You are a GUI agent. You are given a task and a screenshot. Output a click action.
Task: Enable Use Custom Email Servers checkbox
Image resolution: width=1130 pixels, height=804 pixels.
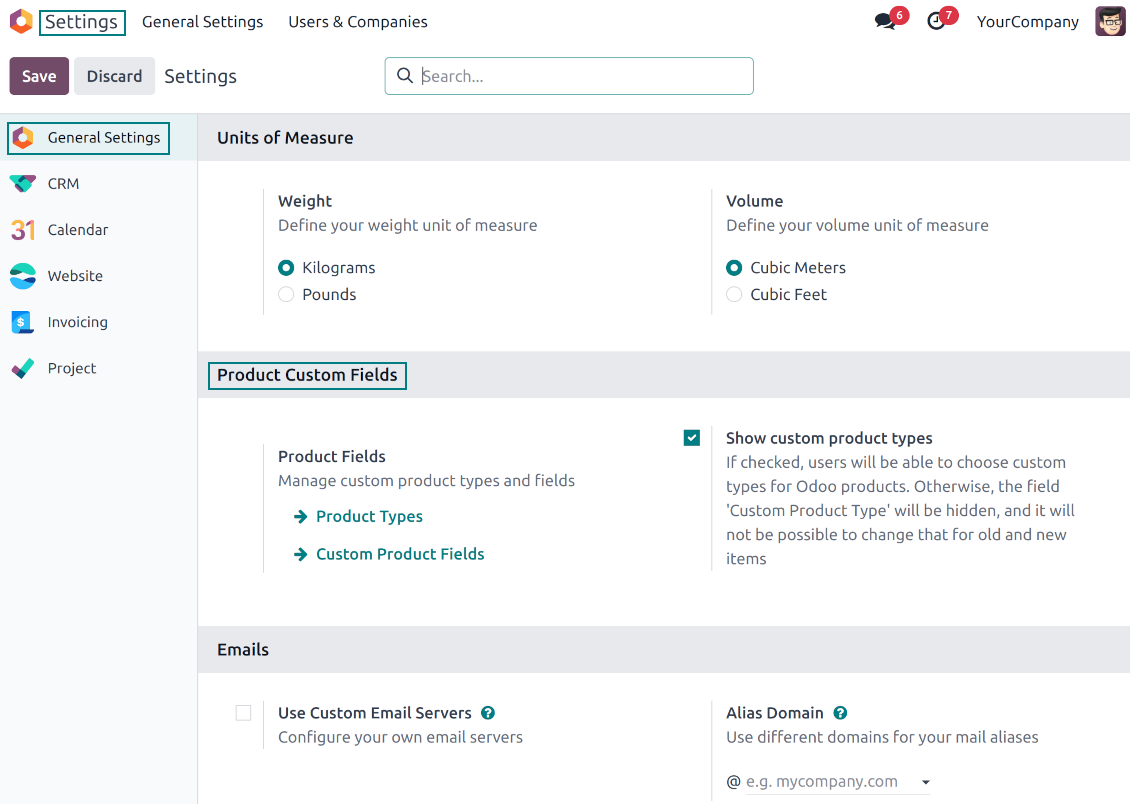coord(244,713)
